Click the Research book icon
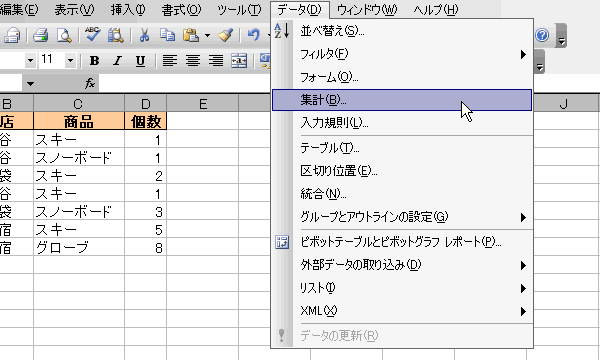 coord(115,35)
